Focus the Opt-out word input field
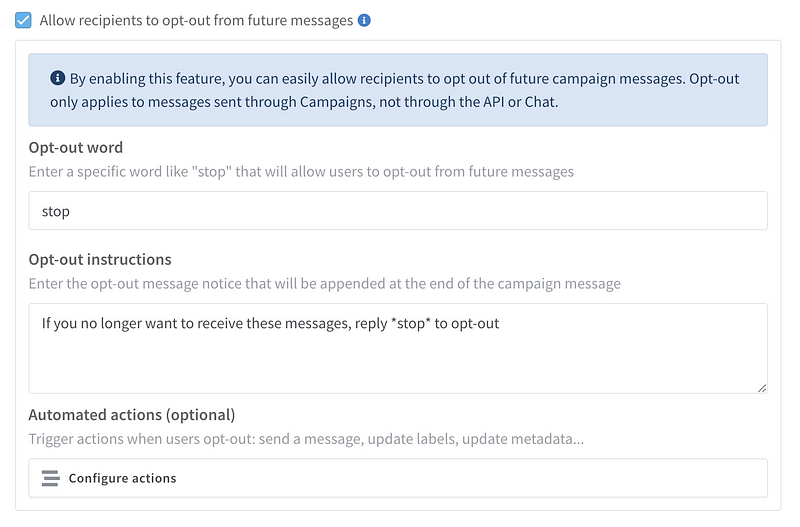800x527 pixels. click(x=398, y=211)
